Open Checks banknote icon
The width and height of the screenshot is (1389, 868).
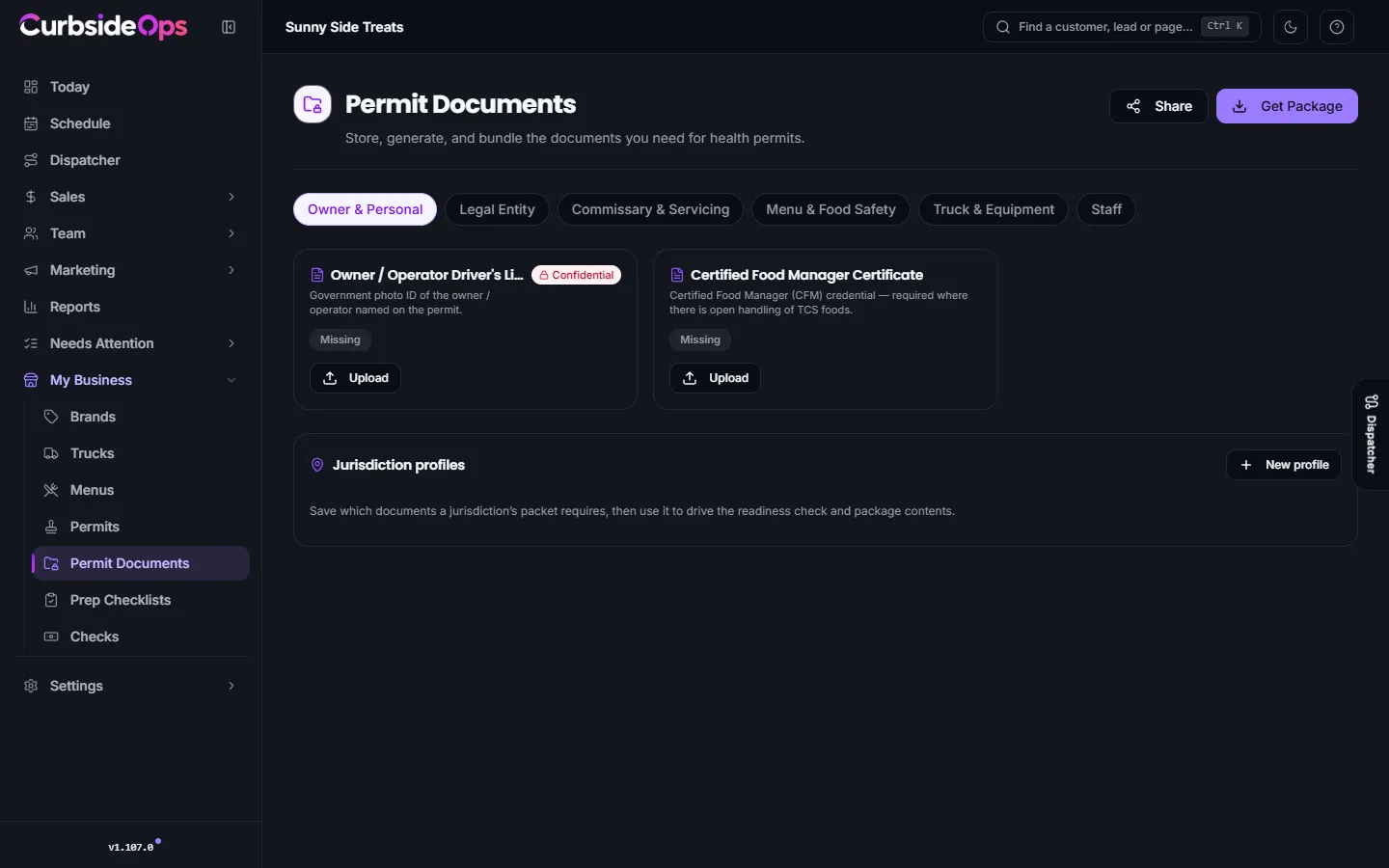click(51, 637)
